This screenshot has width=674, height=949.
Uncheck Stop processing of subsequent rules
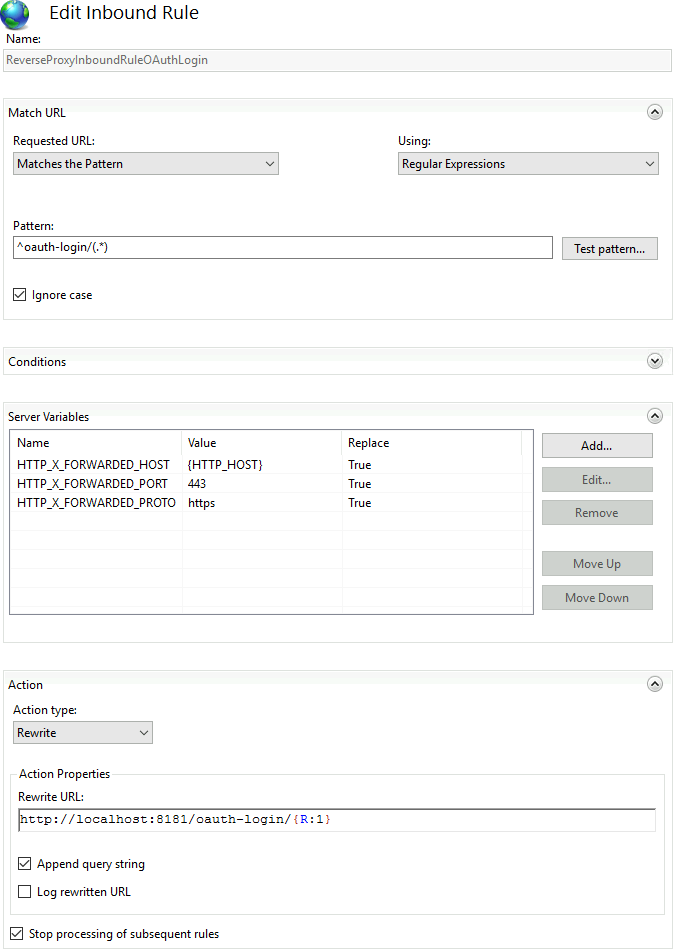(x=15, y=933)
